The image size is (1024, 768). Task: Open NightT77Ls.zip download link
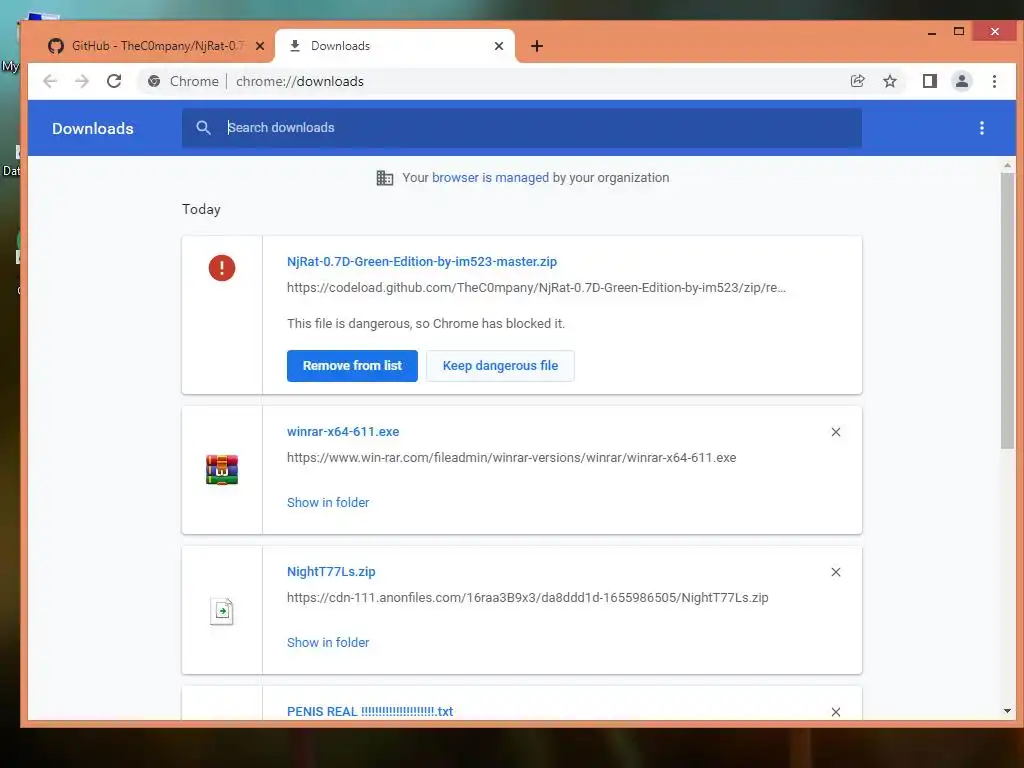331,571
